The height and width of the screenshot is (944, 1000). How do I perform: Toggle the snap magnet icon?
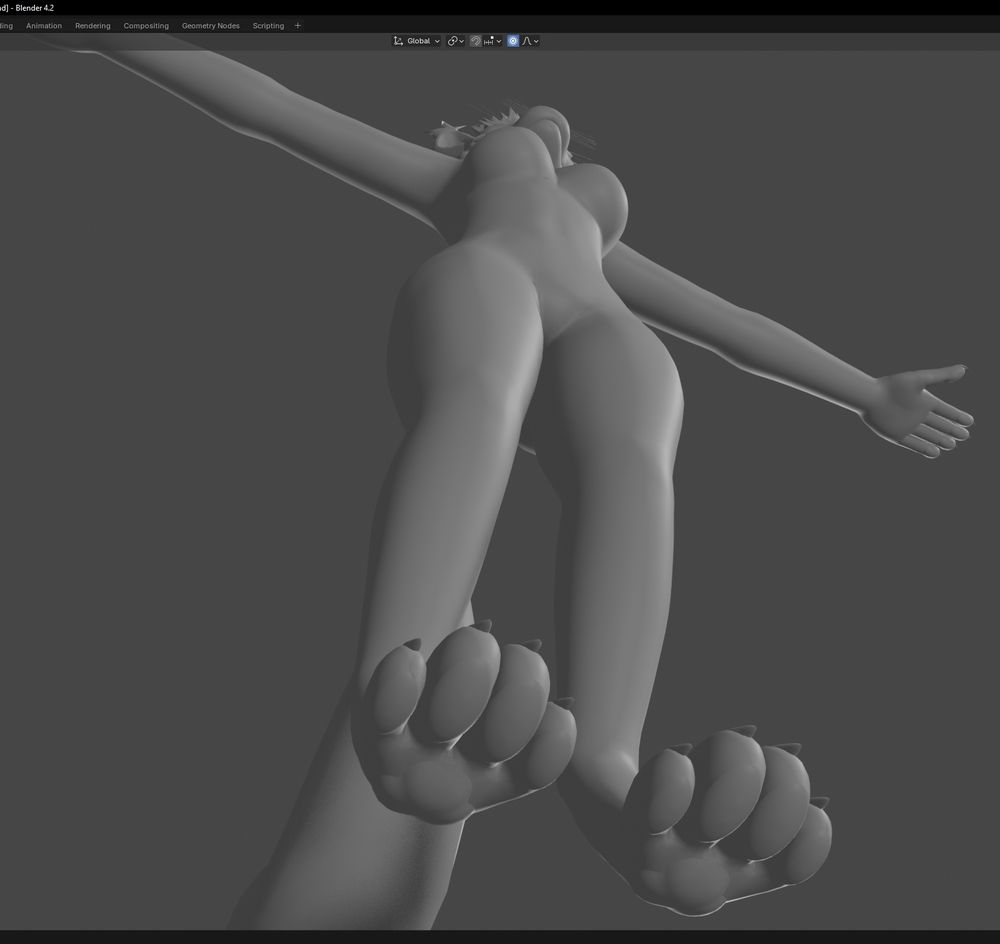476,41
